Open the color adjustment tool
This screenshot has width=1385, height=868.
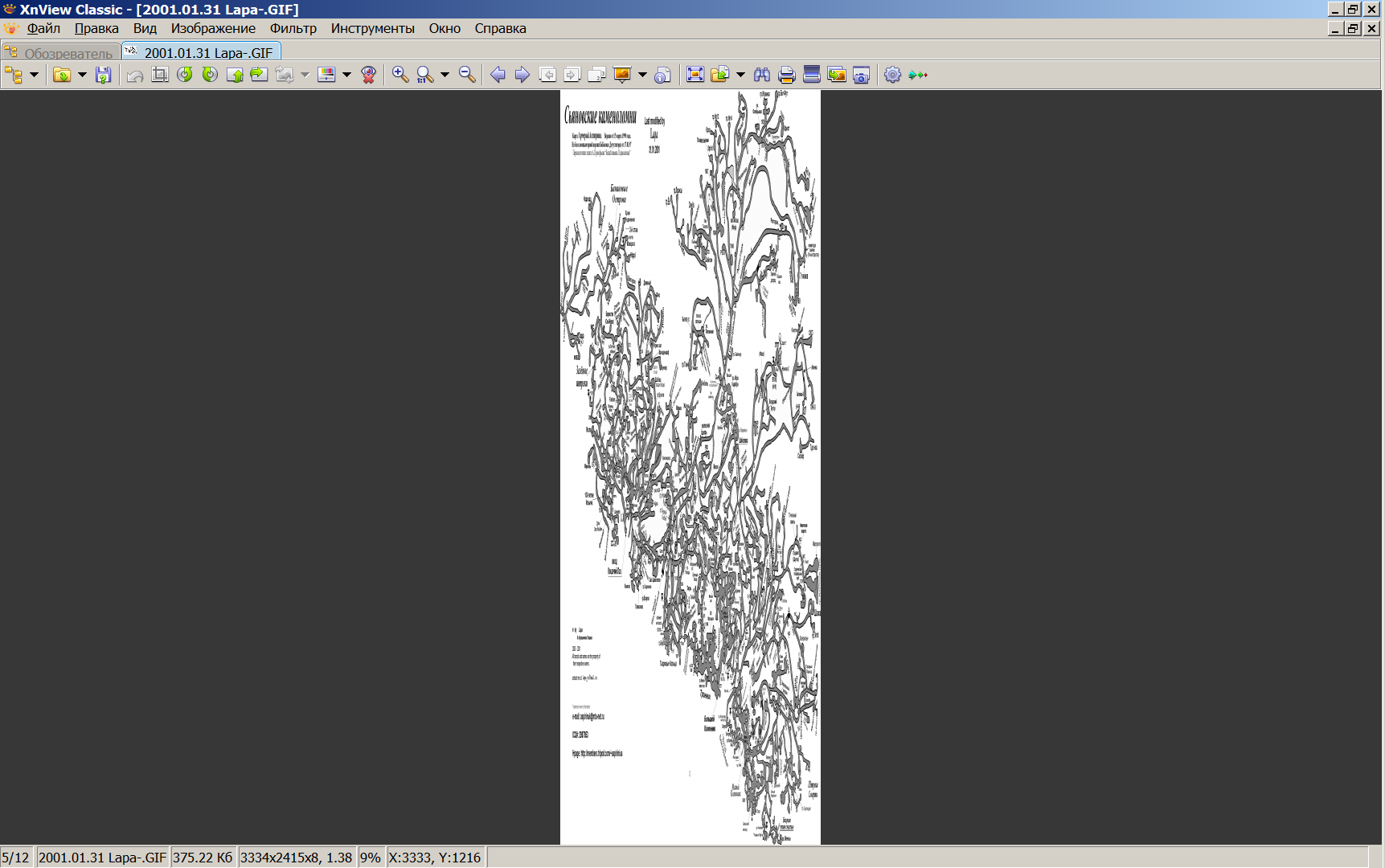point(327,75)
